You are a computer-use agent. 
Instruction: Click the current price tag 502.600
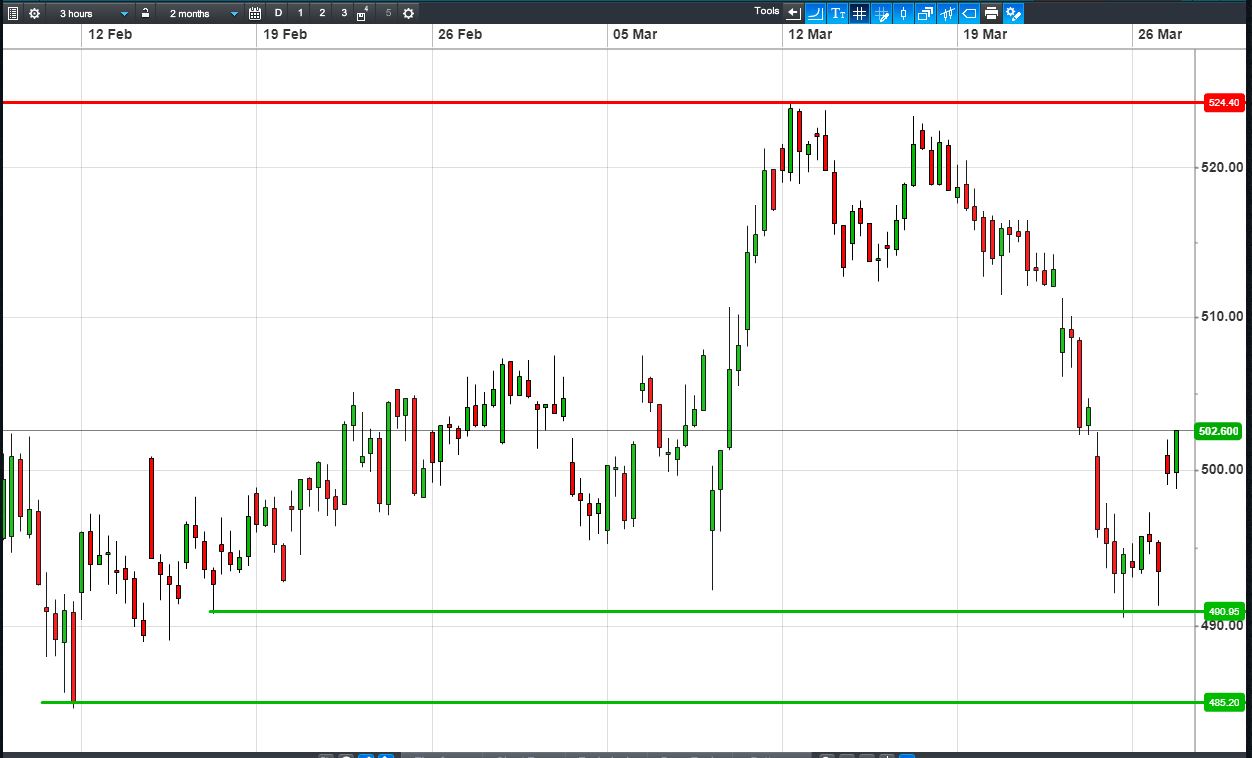1218,431
